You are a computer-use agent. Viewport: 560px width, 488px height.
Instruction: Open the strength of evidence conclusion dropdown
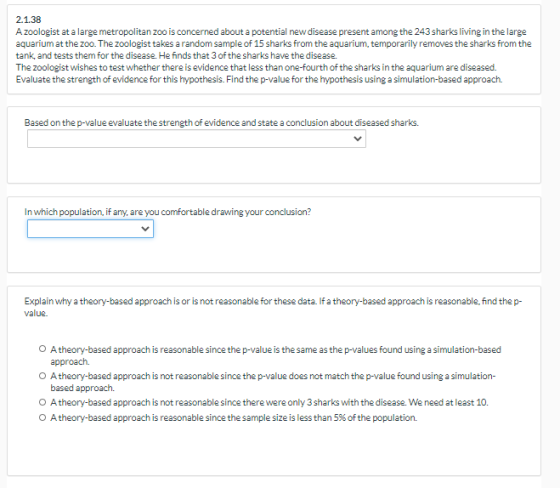tap(196, 139)
